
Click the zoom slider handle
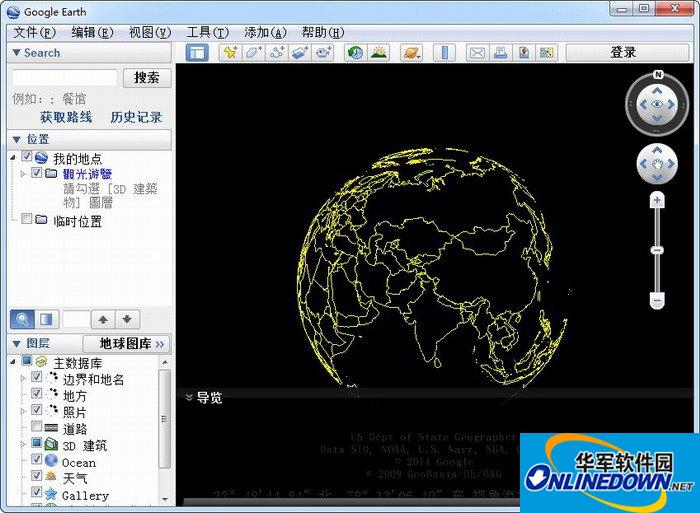pos(657,250)
